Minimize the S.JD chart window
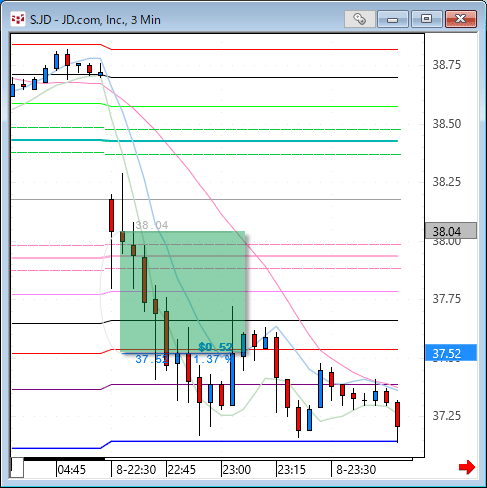The width and height of the screenshot is (487, 488). click(x=393, y=19)
